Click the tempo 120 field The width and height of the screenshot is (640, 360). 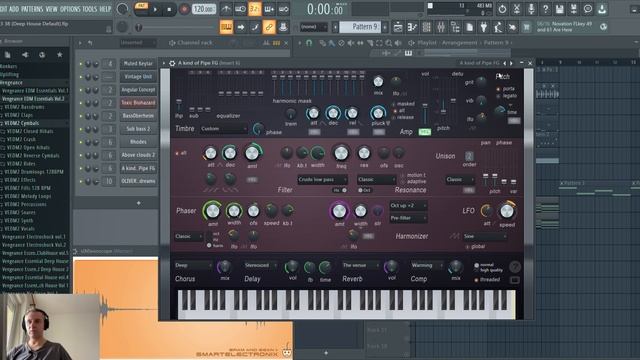coord(204,9)
